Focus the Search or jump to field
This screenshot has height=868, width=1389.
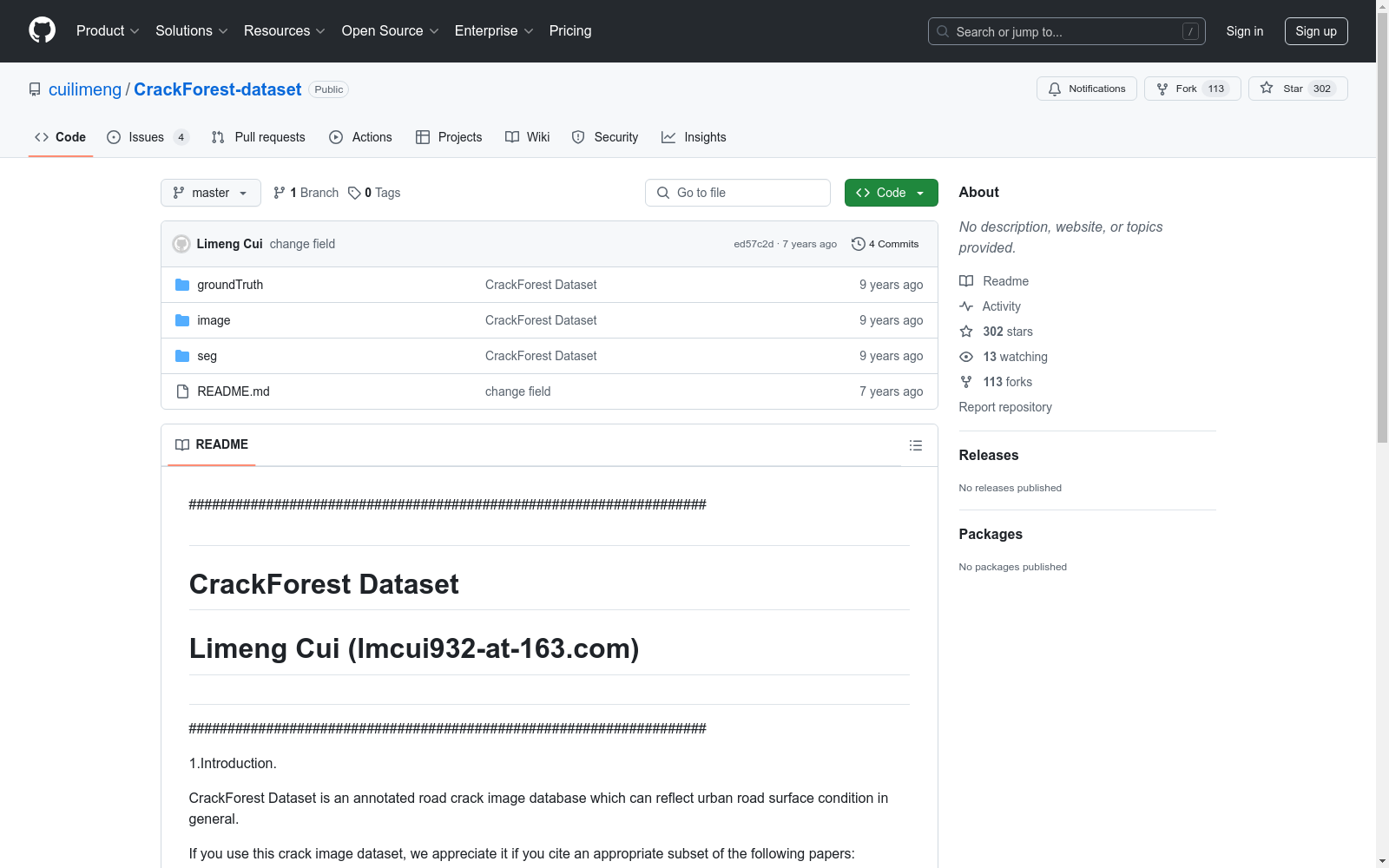click(1067, 31)
